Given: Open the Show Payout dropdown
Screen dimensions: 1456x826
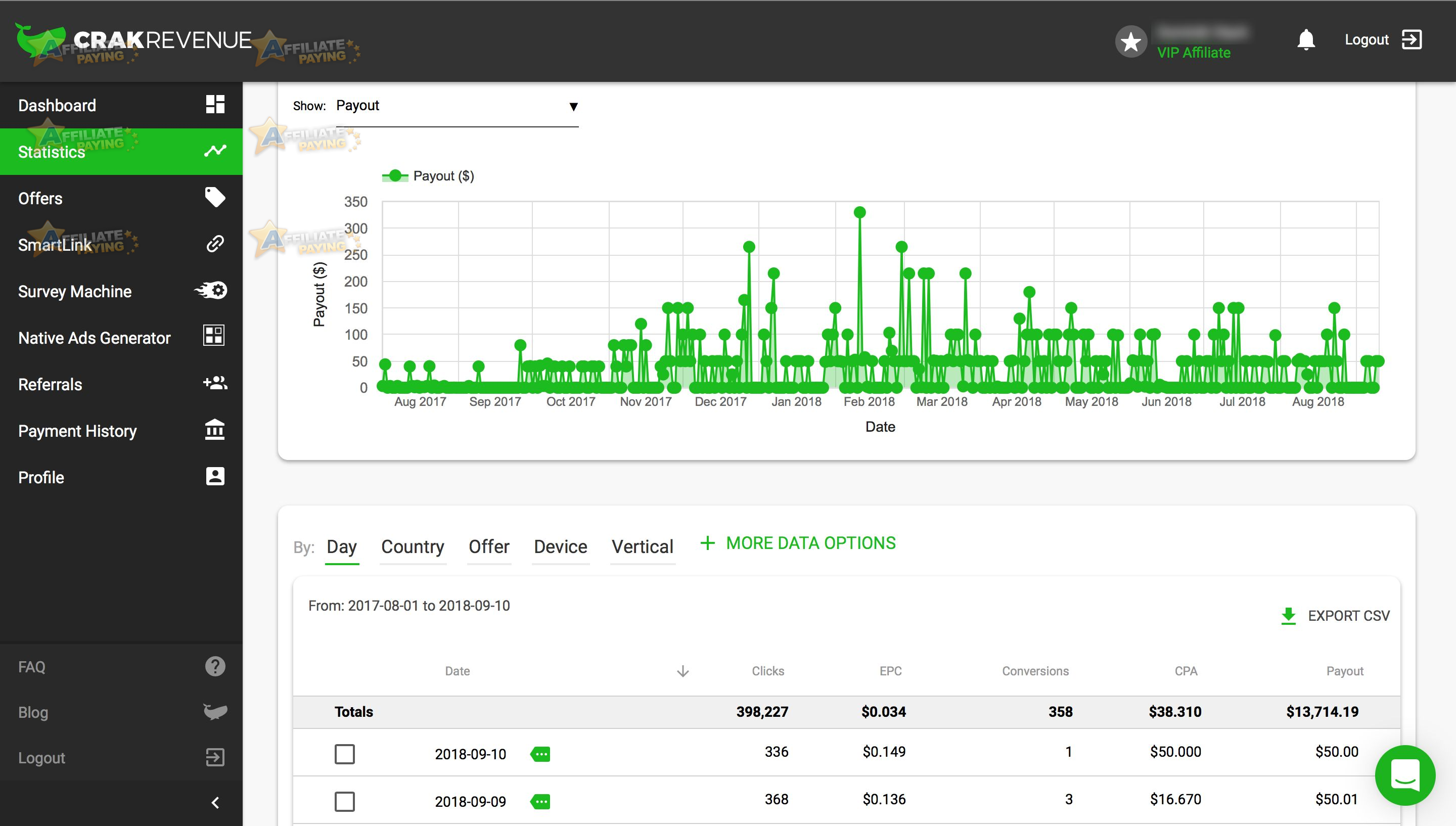Looking at the screenshot, I should point(457,107).
